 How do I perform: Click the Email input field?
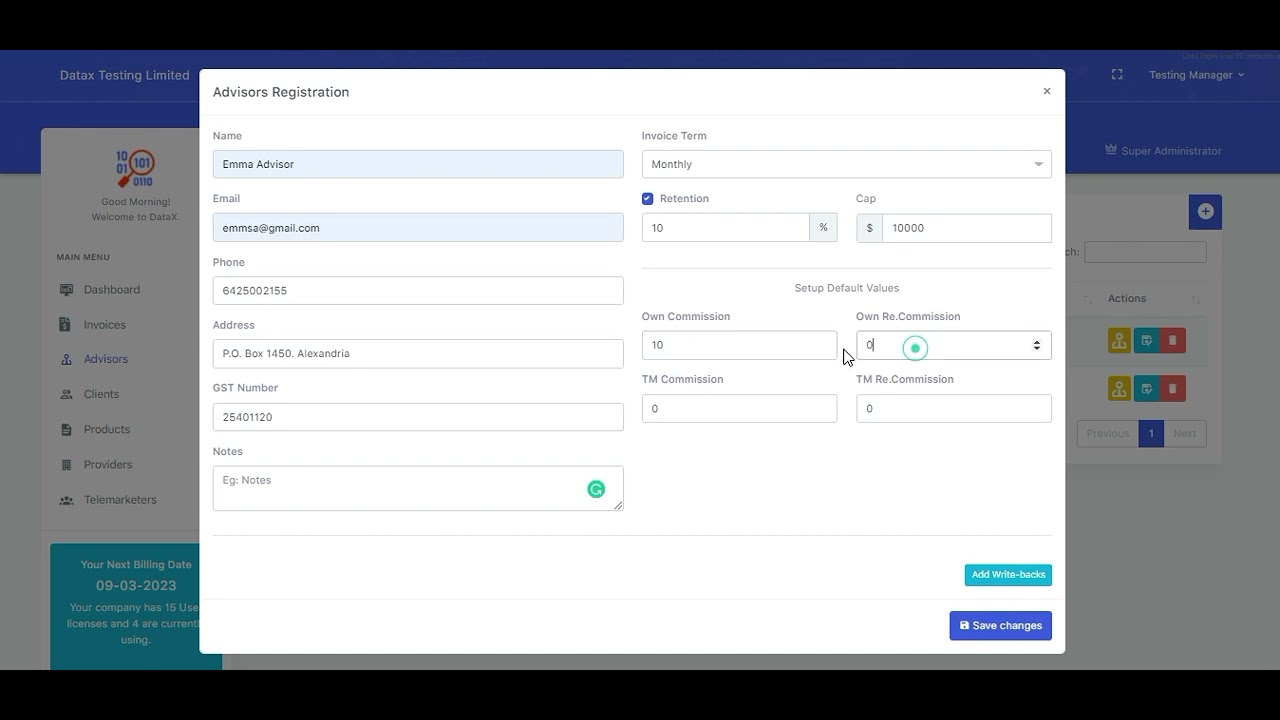click(x=418, y=228)
